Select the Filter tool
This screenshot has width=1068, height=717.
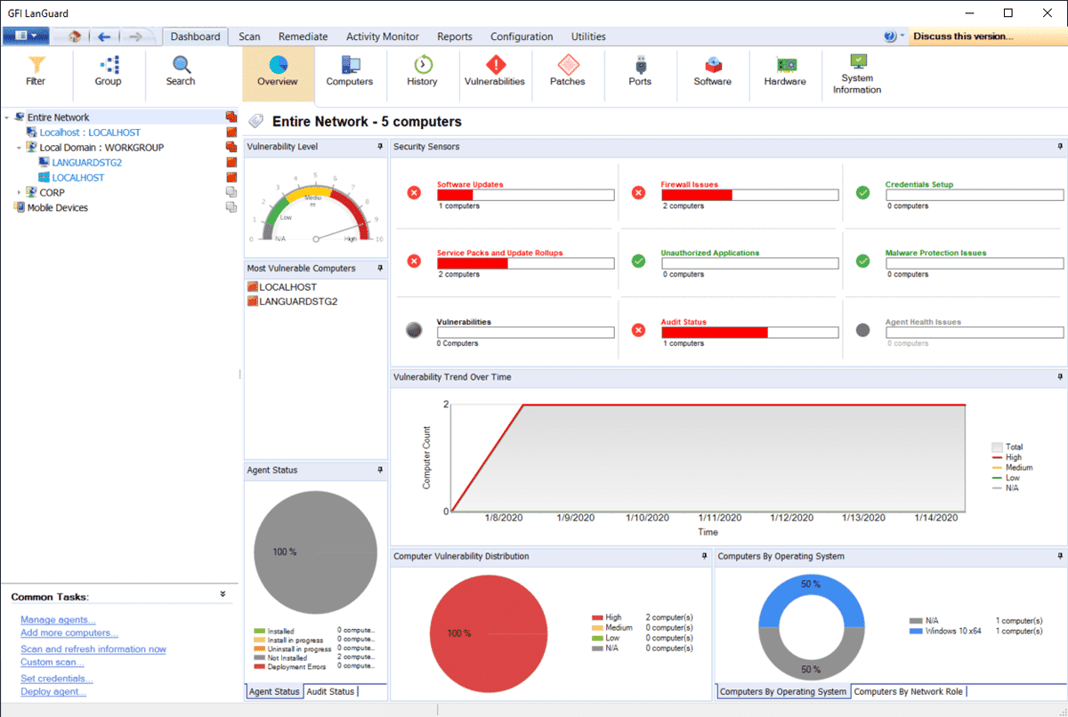[x=36, y=72]
